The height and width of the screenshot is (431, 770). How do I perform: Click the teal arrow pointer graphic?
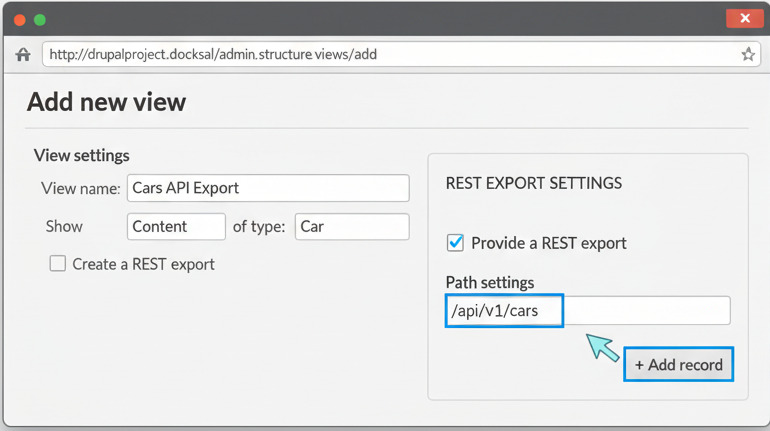[602, 347]
